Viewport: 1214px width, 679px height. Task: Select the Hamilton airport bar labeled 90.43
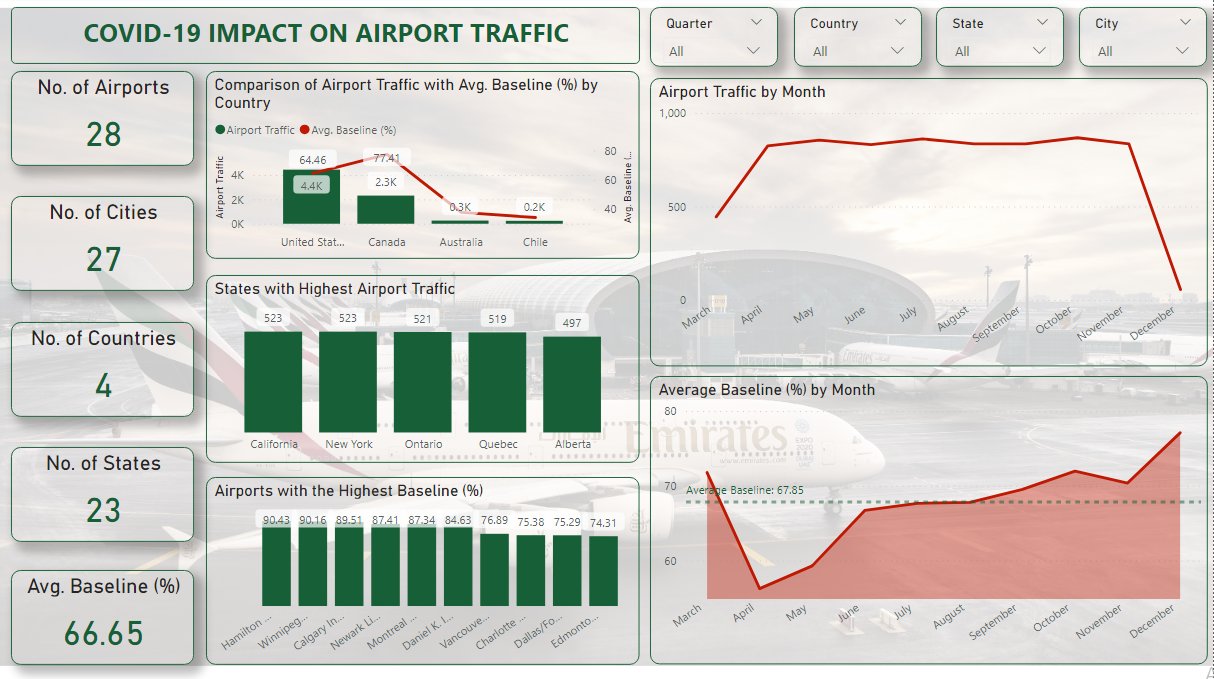pyautogui.click(x=276, y=566)
